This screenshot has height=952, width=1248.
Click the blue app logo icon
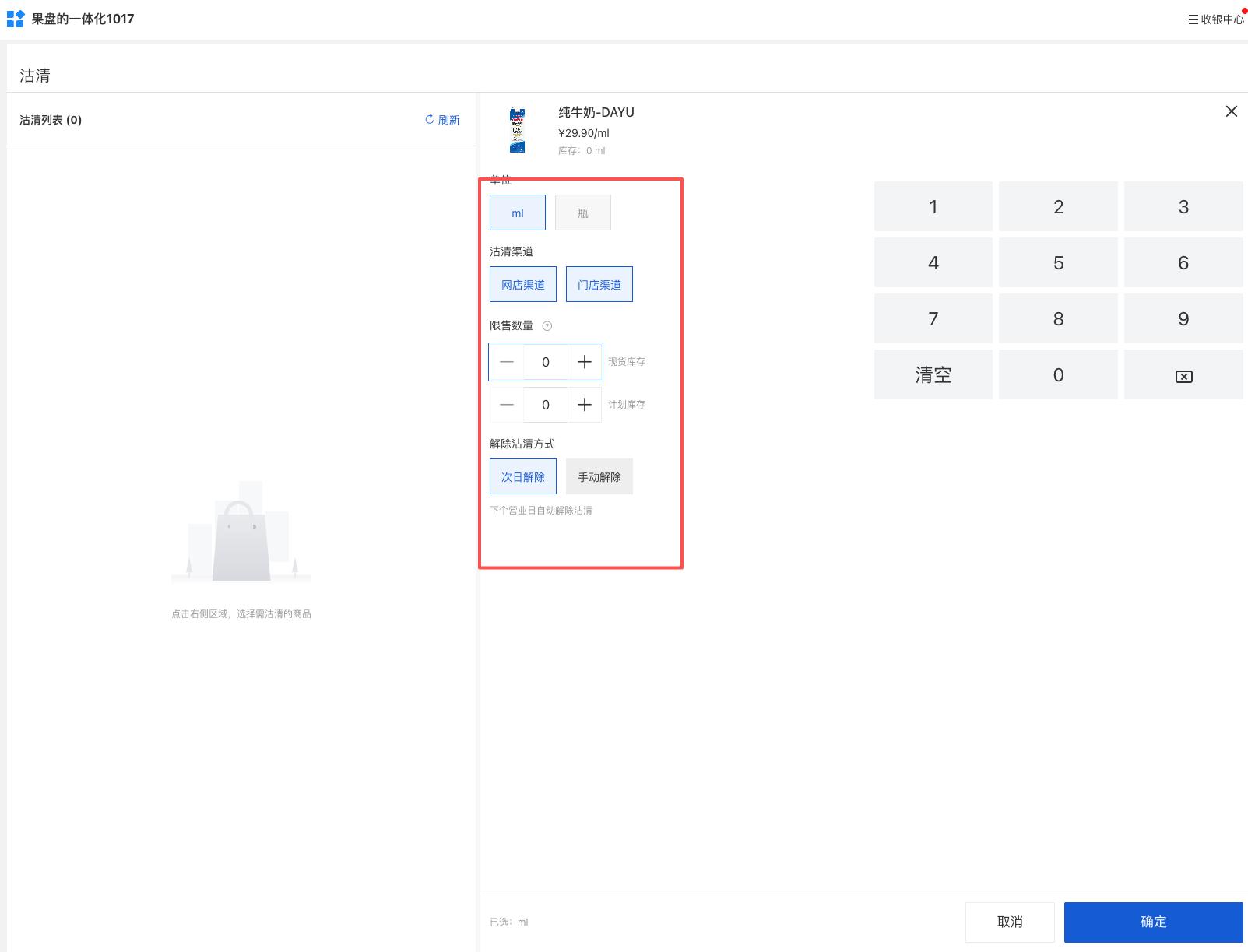click(16, 19)
